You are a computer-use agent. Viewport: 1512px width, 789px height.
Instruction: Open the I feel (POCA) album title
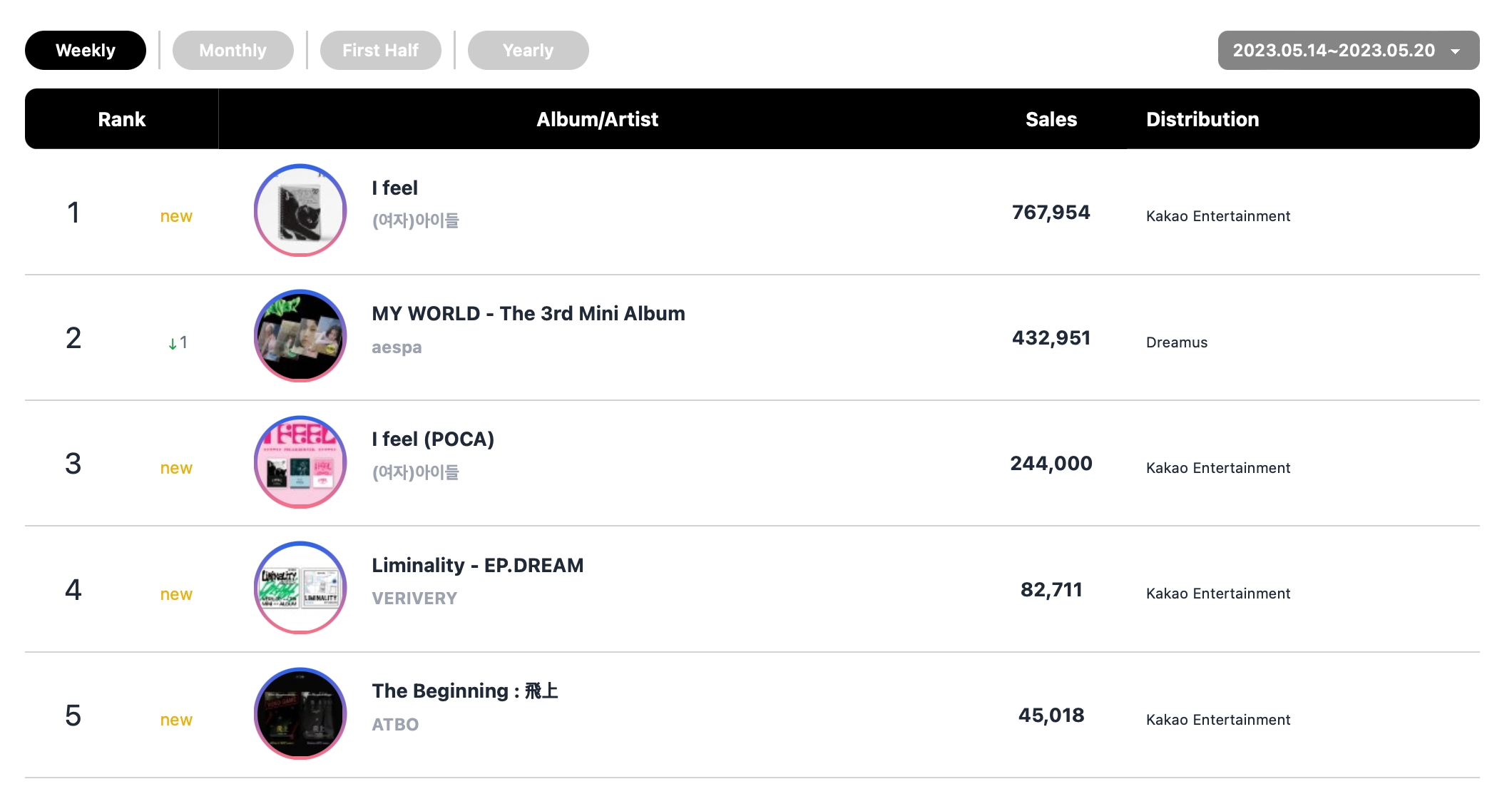click(433, 439)
